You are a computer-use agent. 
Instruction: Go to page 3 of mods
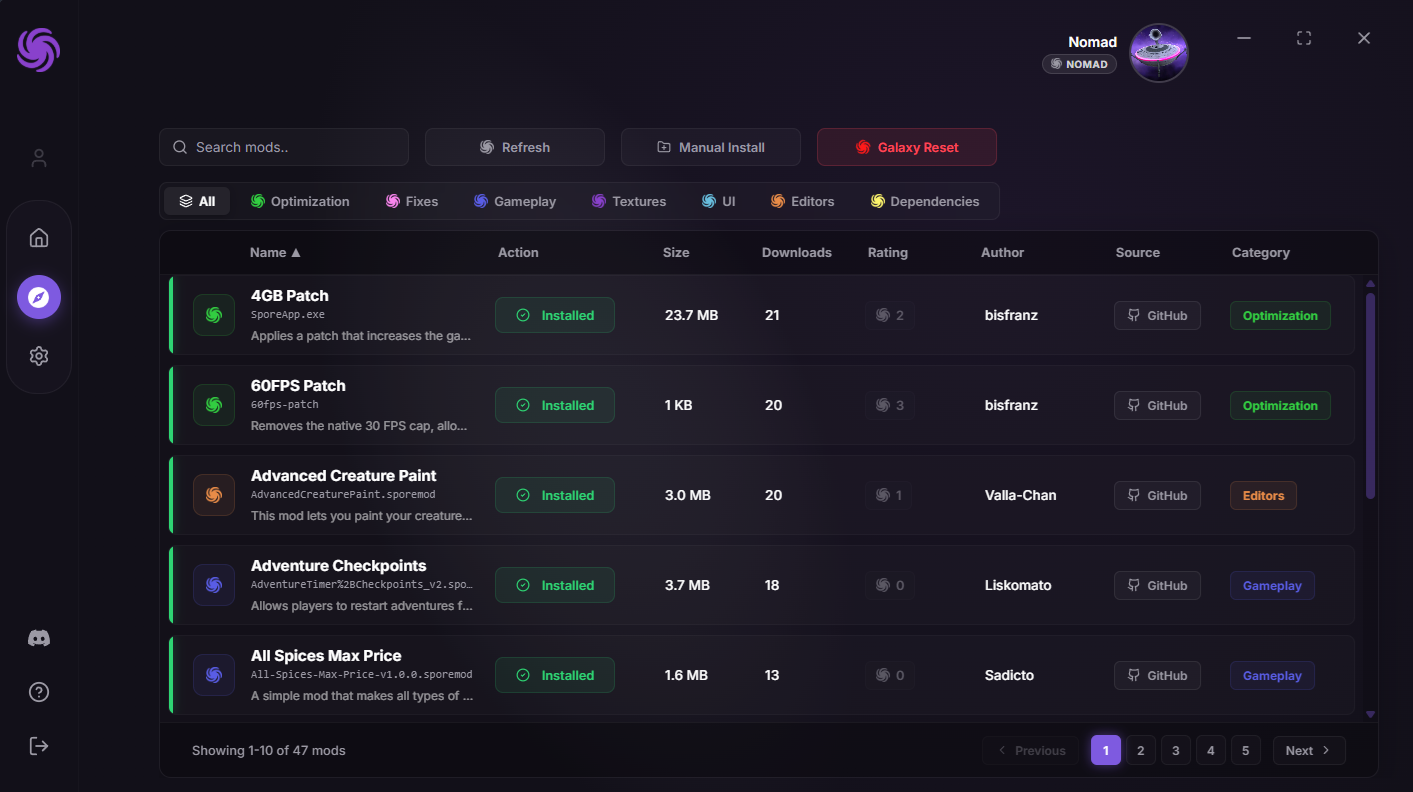(x=1176, y=750)
